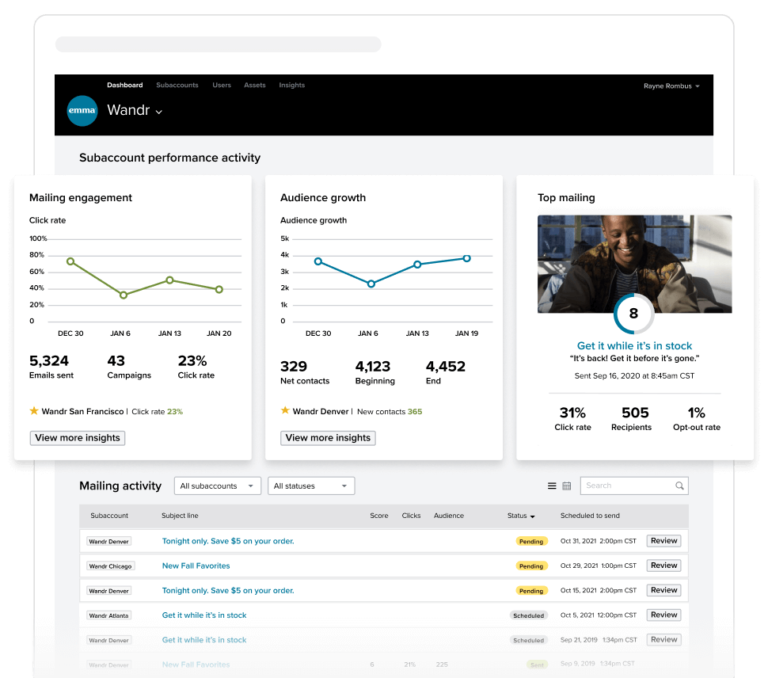Open the Insights tab
Screen dimensions: 768x678
tap(292, 86)
